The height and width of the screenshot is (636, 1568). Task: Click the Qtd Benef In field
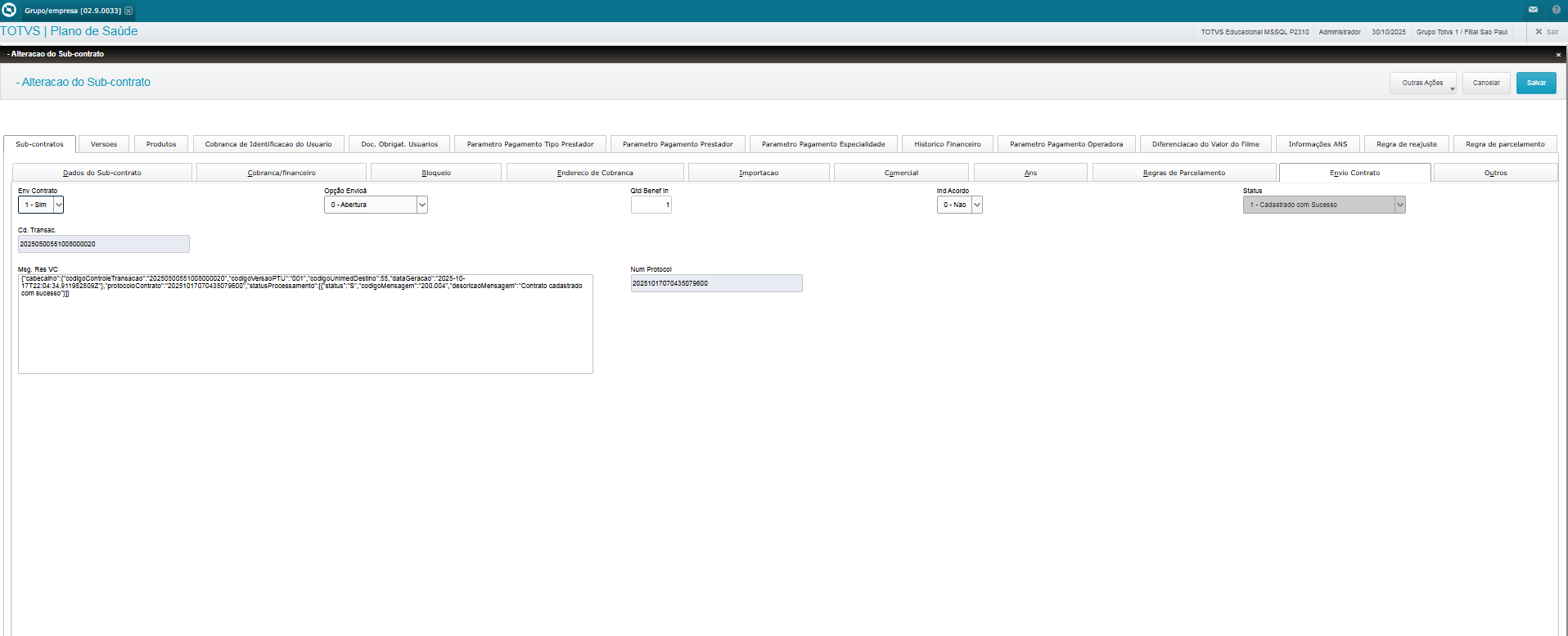(651, 205)
